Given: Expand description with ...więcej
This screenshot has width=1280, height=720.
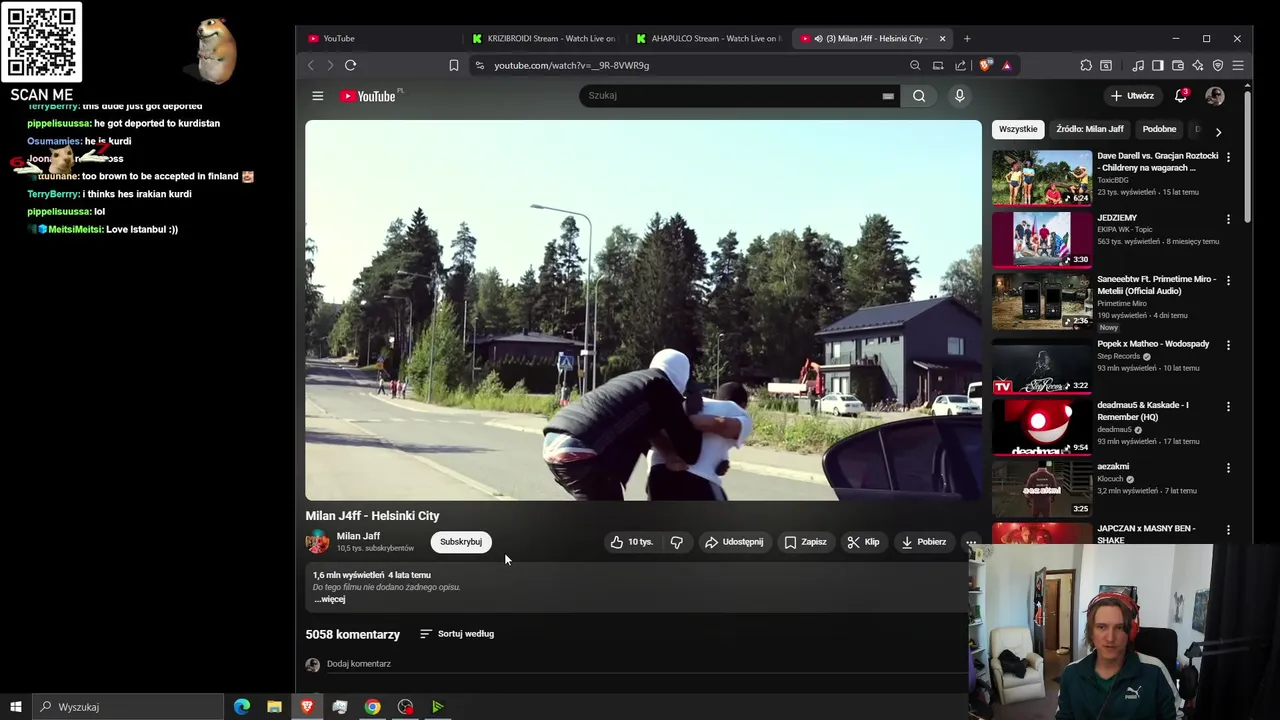Looking at the screenshot, I should [x=330, y=599].
